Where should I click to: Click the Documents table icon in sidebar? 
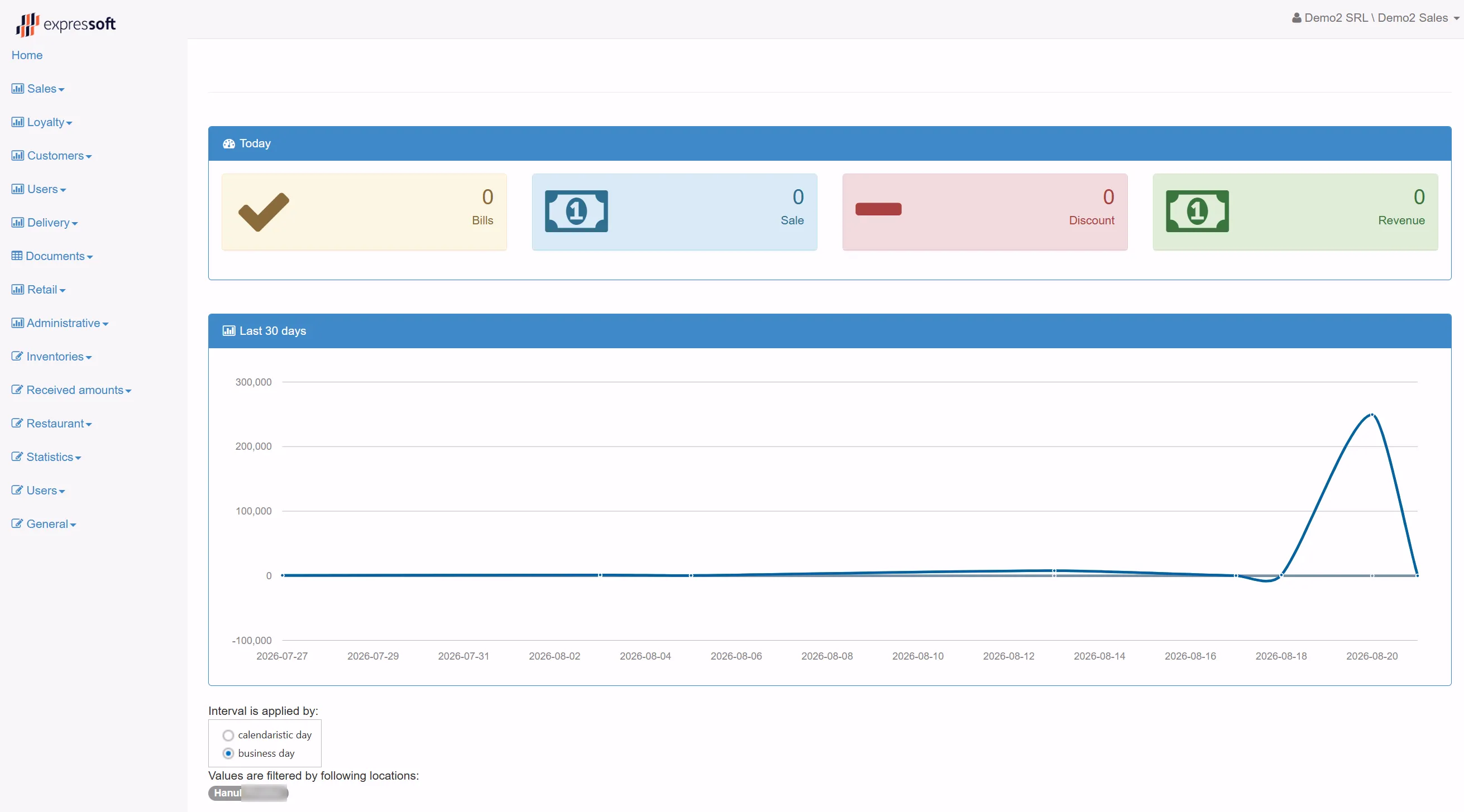[x=17, y=256]
